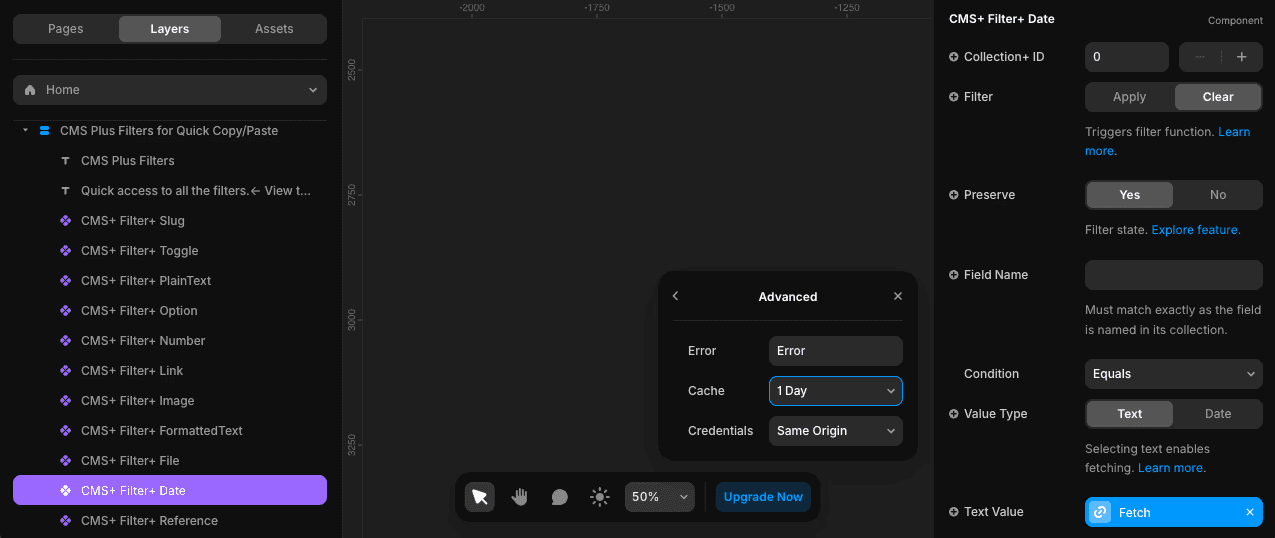This screenshot has width=1275, height=538.
Task: Click the Field Name input field
Action: point(1173,275)
